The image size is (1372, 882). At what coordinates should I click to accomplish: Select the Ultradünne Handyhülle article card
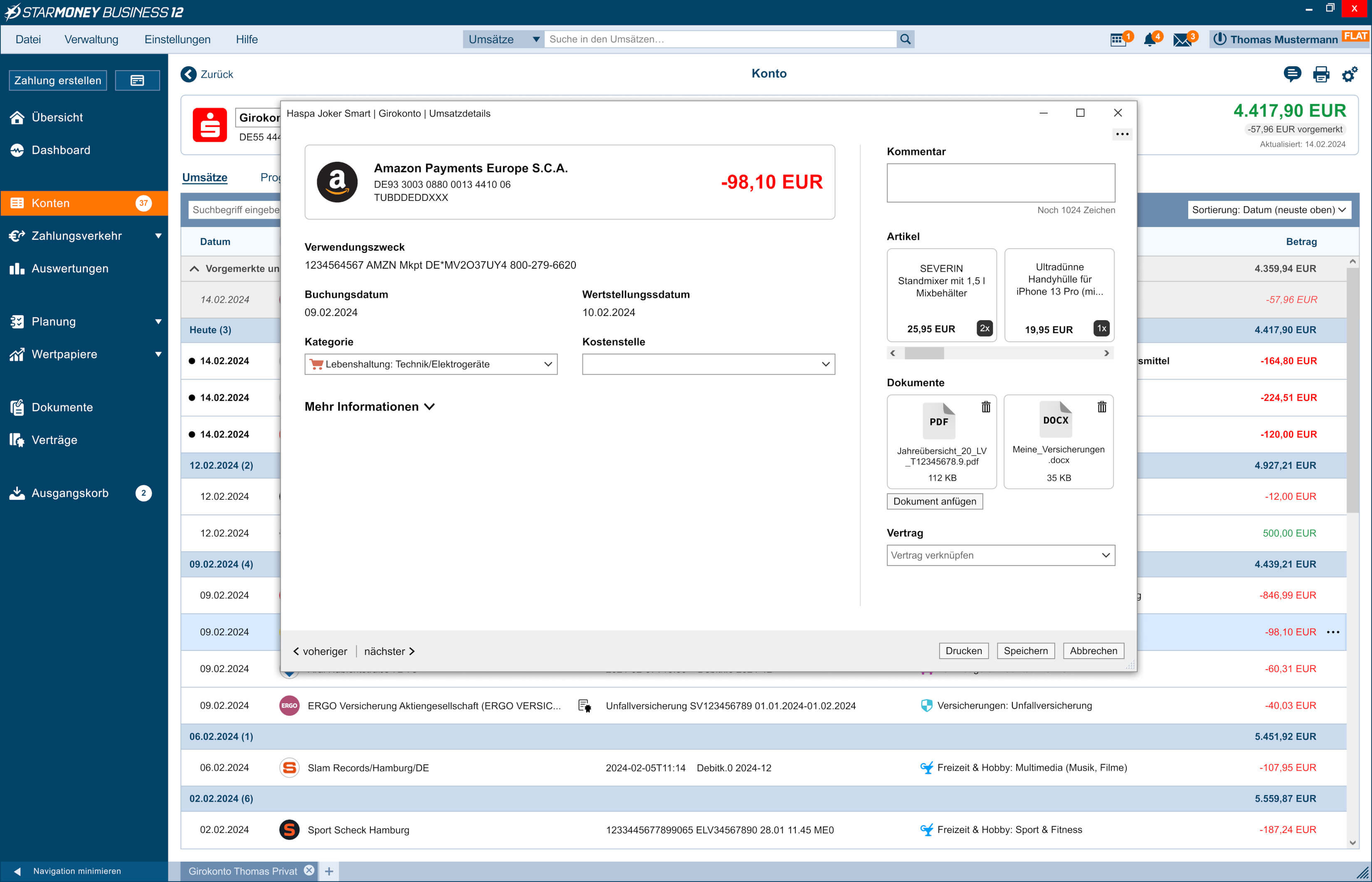(x=1059, y=295)
